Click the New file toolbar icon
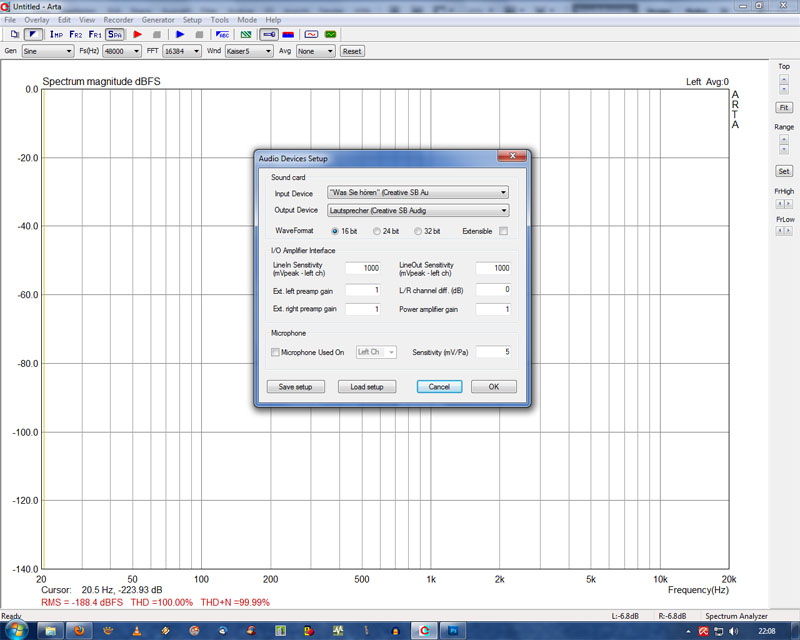The height and width of the screenshot is (640, 800). click(14, 34)
